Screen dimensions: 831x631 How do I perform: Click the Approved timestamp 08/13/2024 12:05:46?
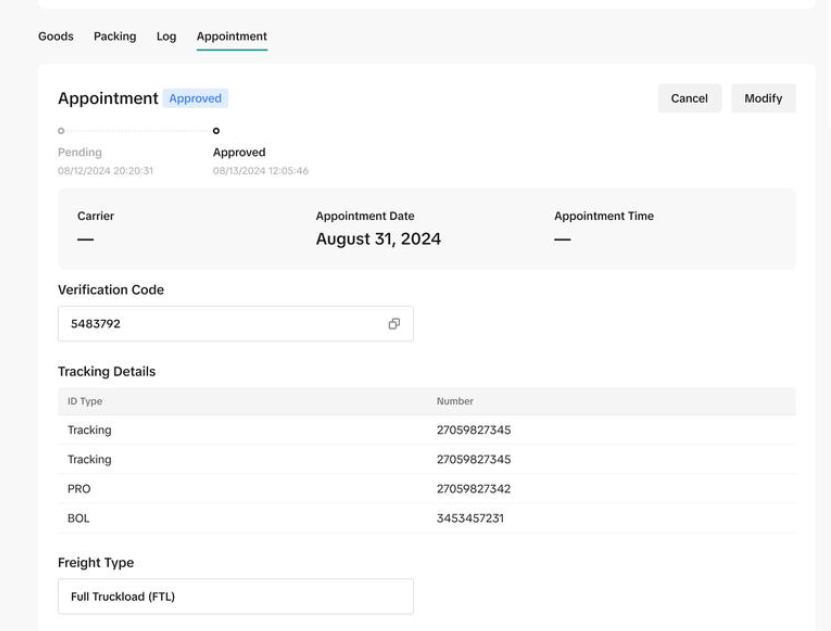[261, 171]
